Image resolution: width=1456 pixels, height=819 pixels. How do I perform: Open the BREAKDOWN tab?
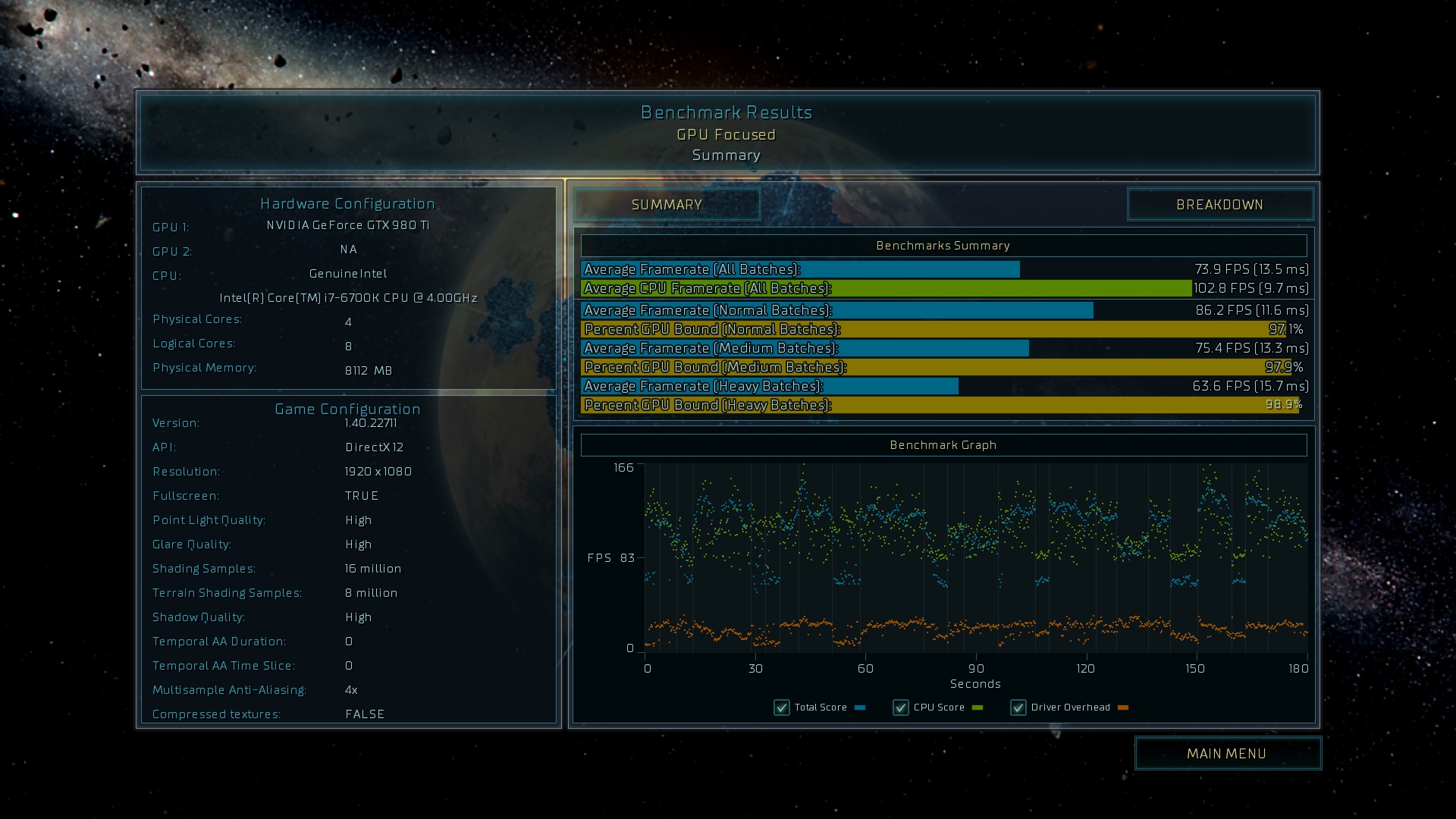point(1219,205)
